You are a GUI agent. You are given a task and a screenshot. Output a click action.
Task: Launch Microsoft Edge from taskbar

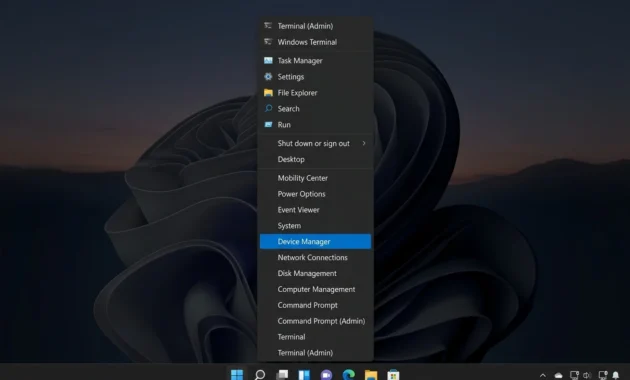(349, 374)
